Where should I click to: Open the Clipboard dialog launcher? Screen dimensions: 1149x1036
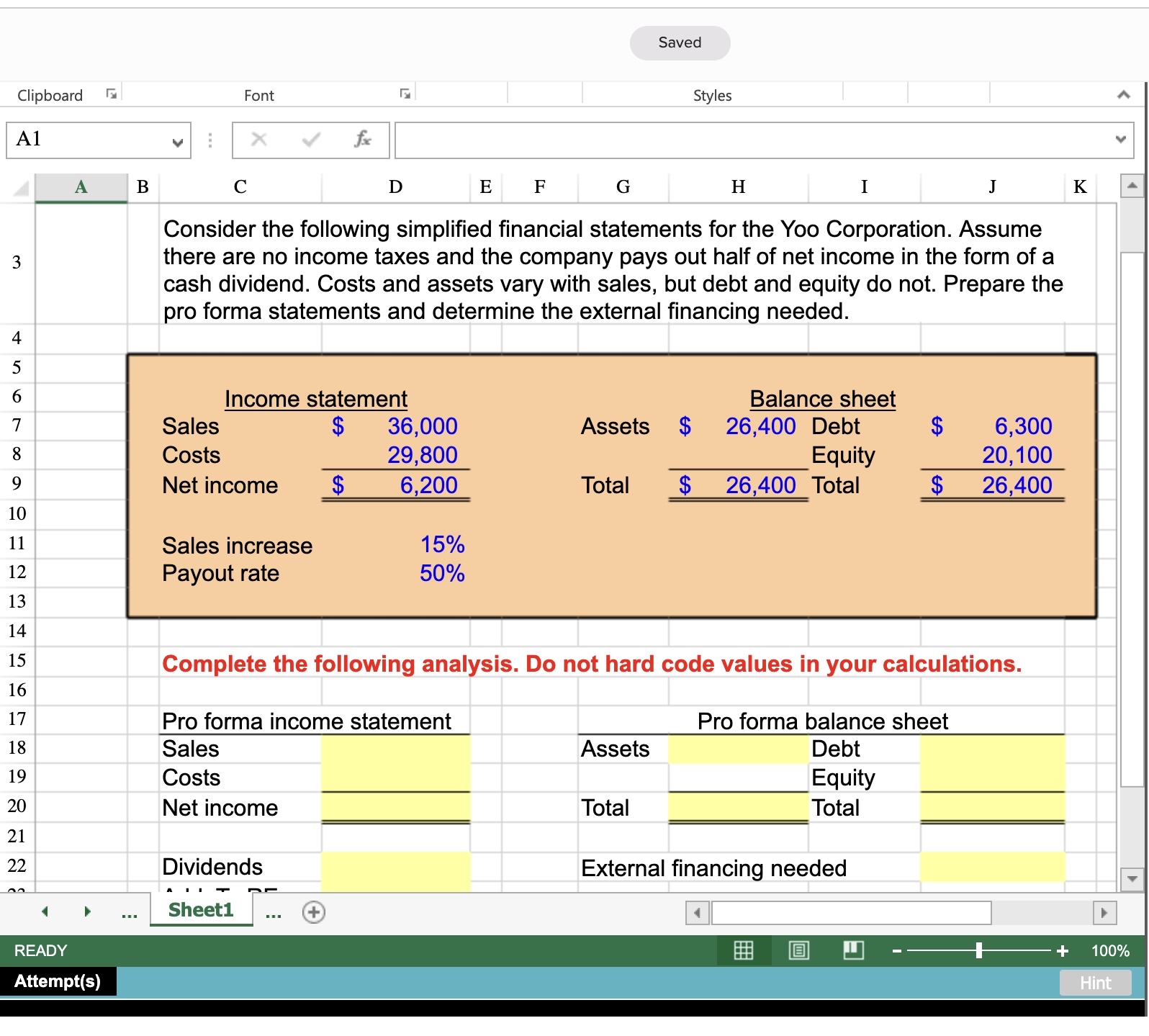112,94
